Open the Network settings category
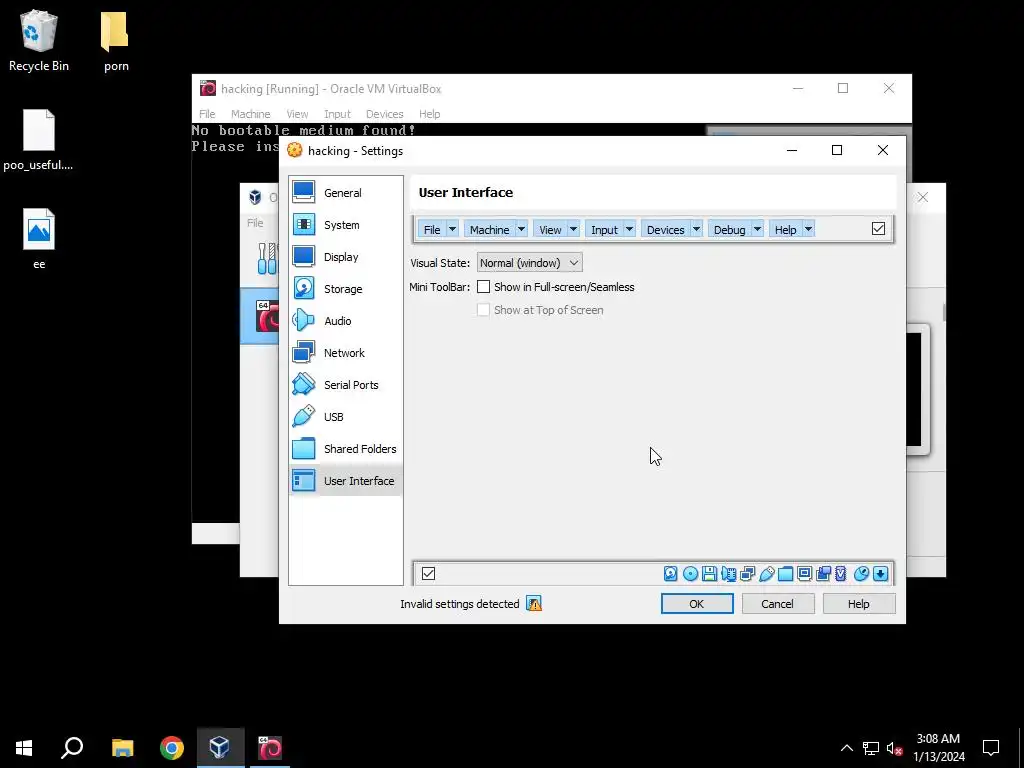 point(345,353)
